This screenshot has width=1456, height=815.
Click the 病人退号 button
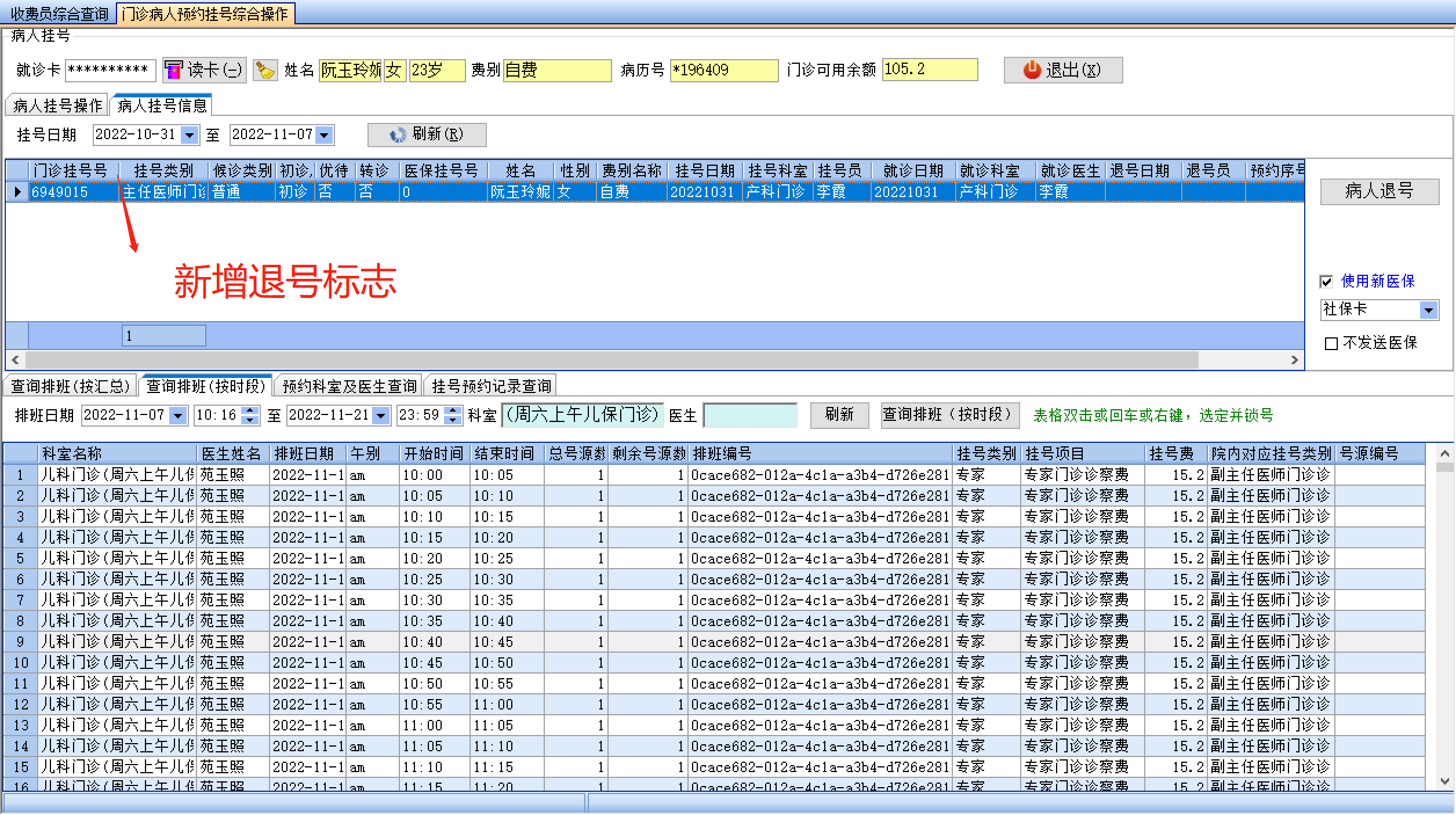(x=1379, y=191)
